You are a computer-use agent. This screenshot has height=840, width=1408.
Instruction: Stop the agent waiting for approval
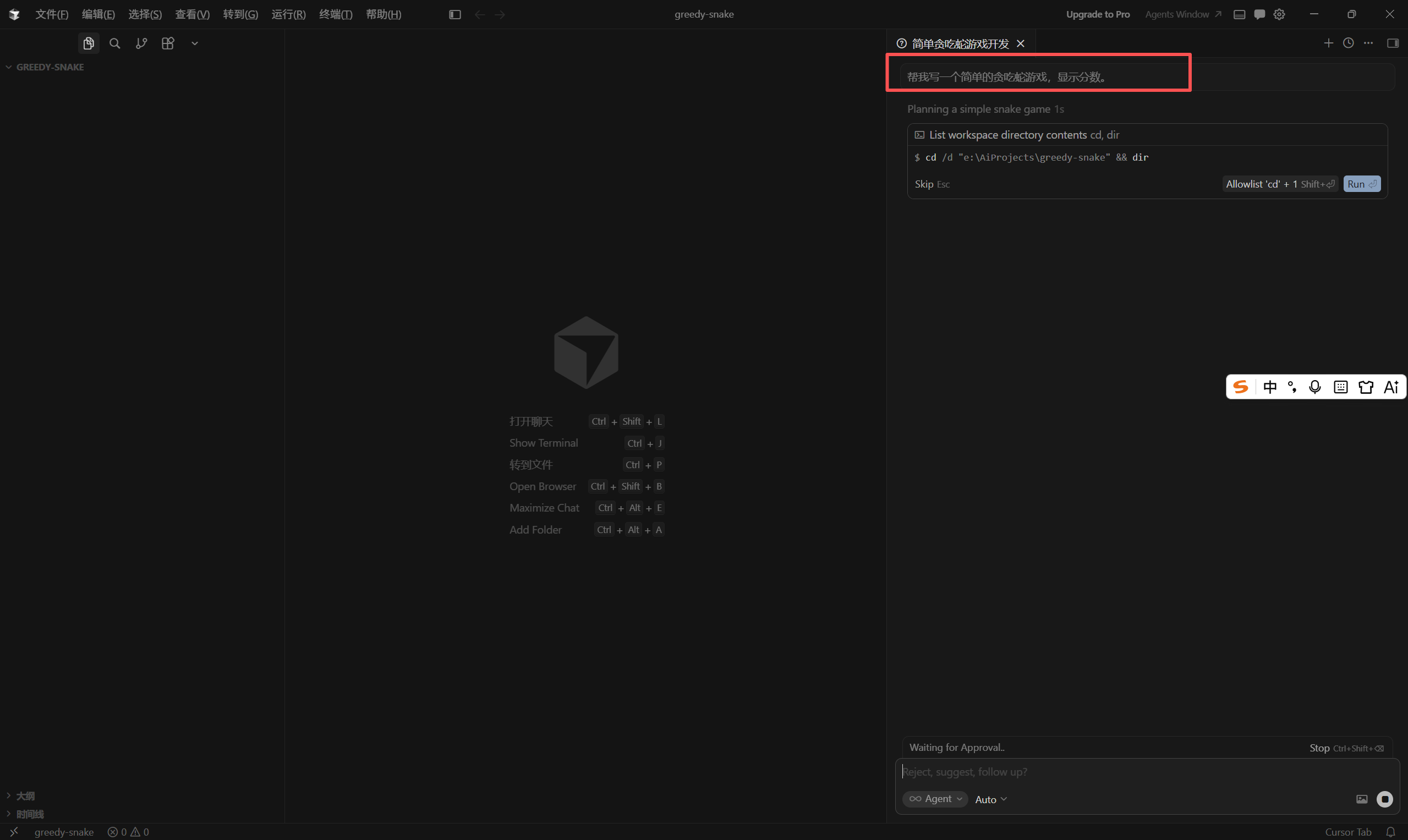tap(1346, 748)
